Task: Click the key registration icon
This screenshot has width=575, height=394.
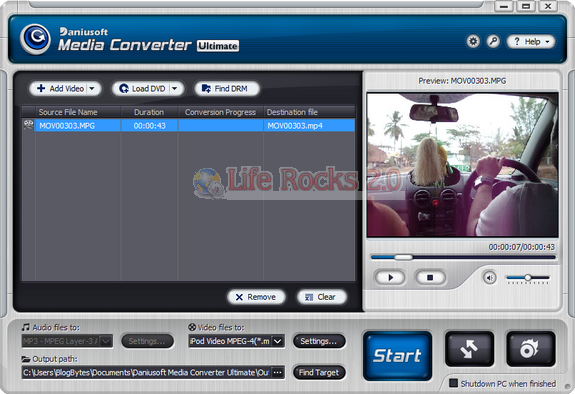Action: 493,41
